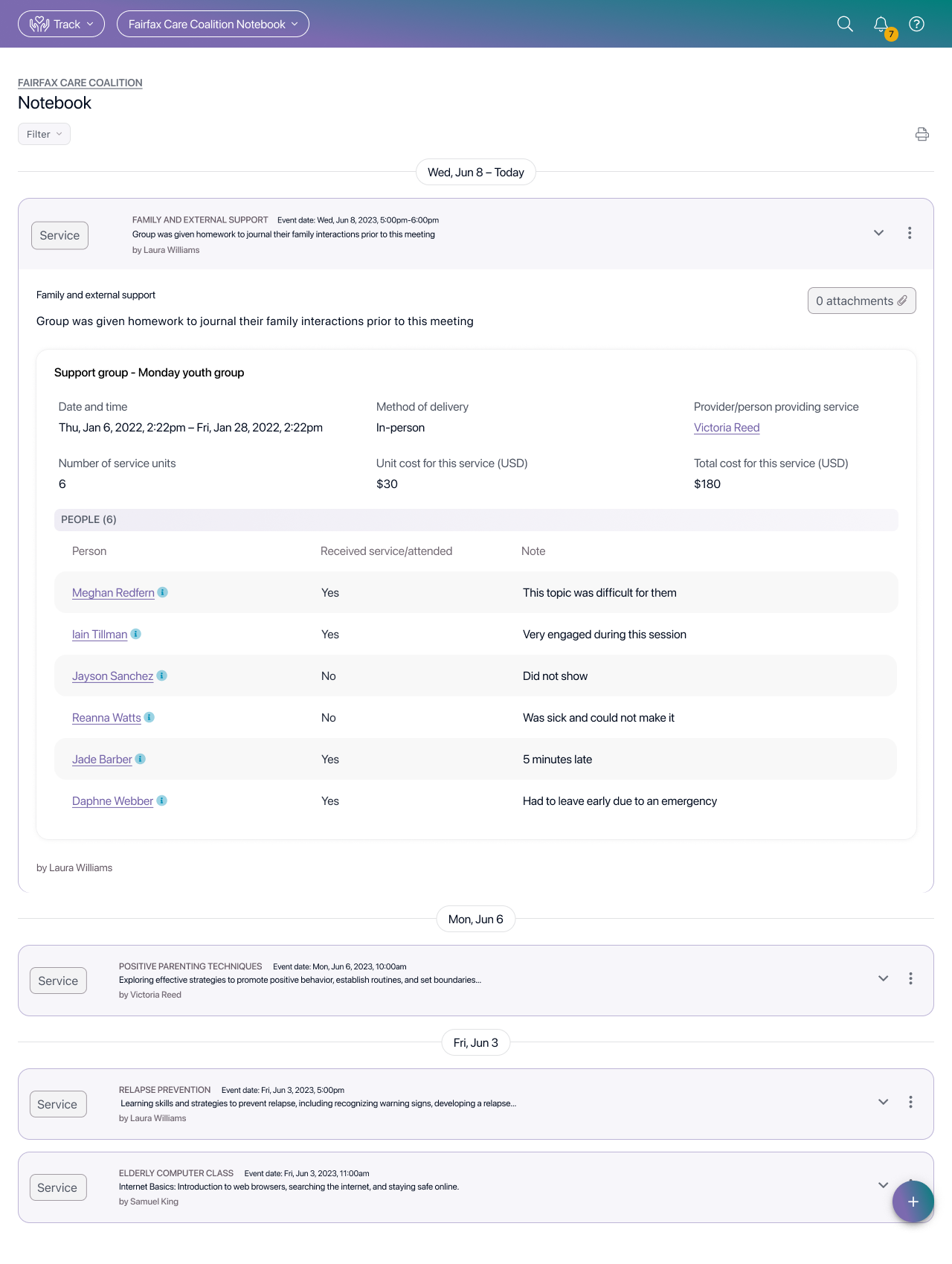The width and height of the screenshot is (952, 1264).
Task: Open Iain Tillman's profile link
Action: tap(100, 635)
